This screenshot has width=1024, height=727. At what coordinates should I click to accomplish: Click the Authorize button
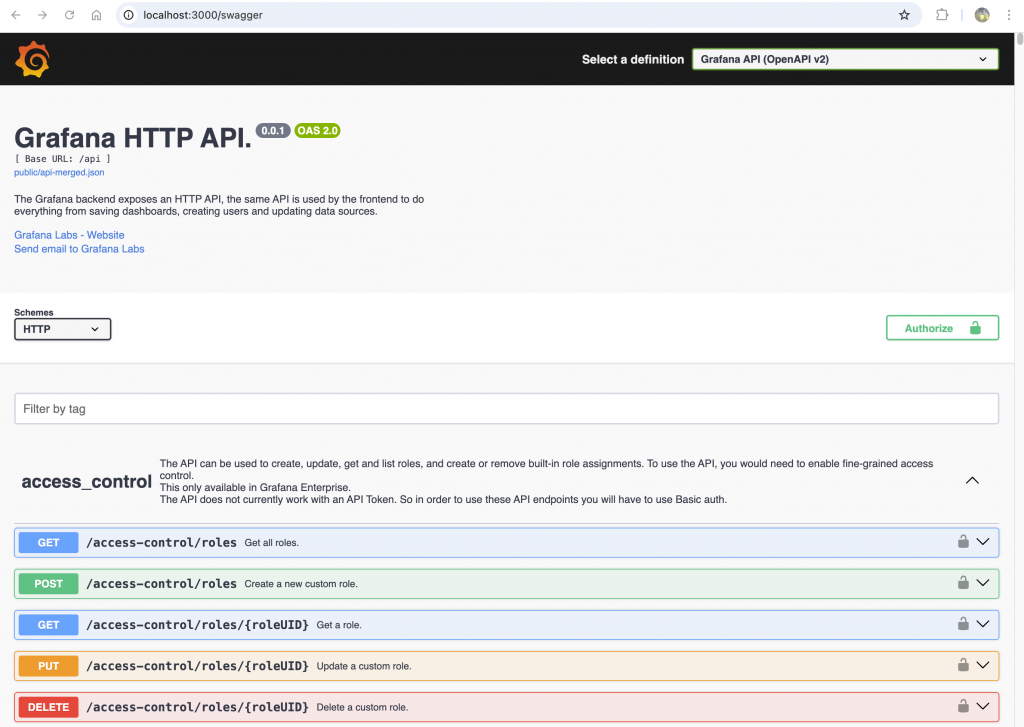click(x=942, y=328)
